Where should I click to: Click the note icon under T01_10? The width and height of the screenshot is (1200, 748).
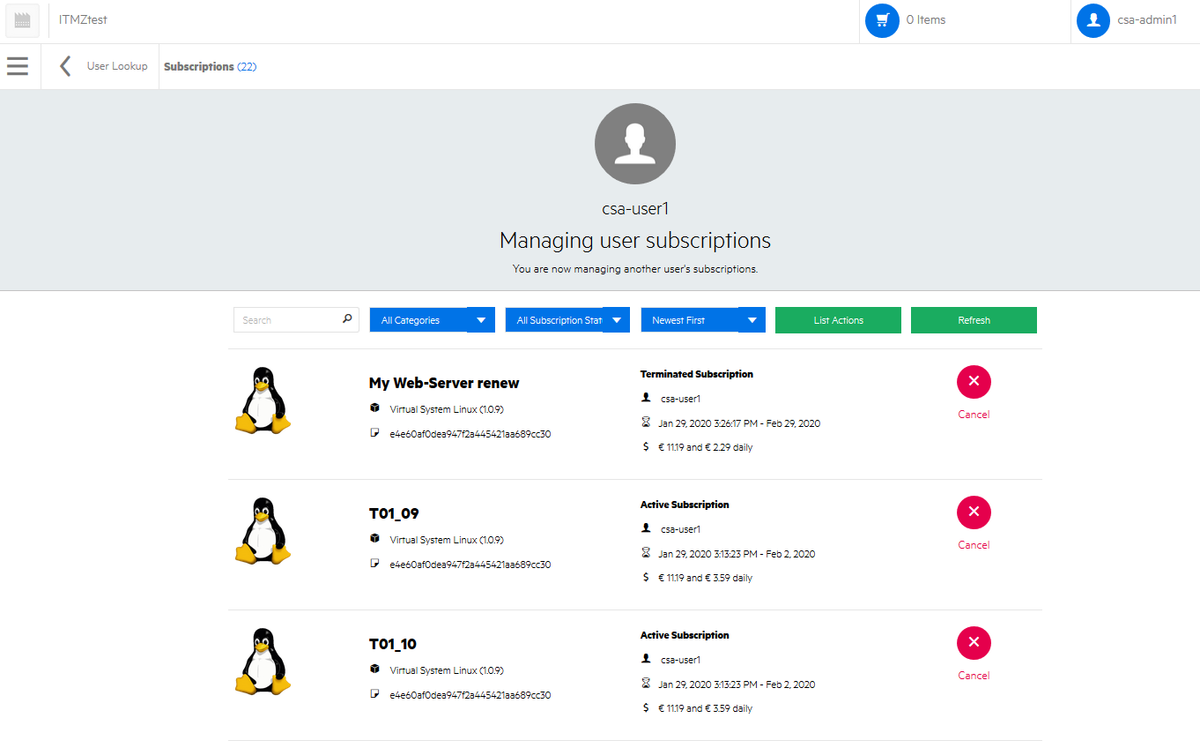(374, 694)
